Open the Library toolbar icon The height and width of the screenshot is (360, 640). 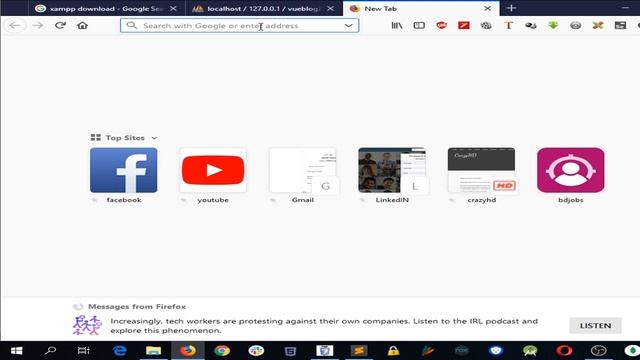pos(397,25)
